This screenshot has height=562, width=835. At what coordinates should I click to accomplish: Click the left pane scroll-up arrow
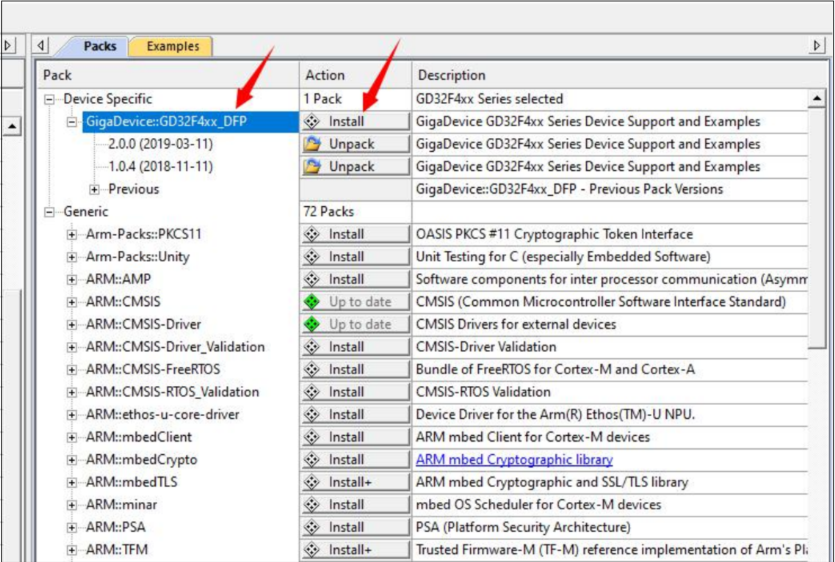(12, 127)
